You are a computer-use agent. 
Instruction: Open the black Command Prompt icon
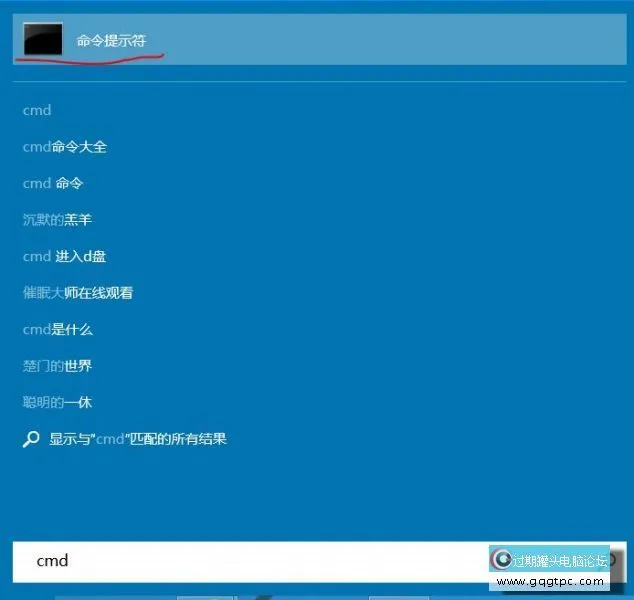[x=42, y=39]
